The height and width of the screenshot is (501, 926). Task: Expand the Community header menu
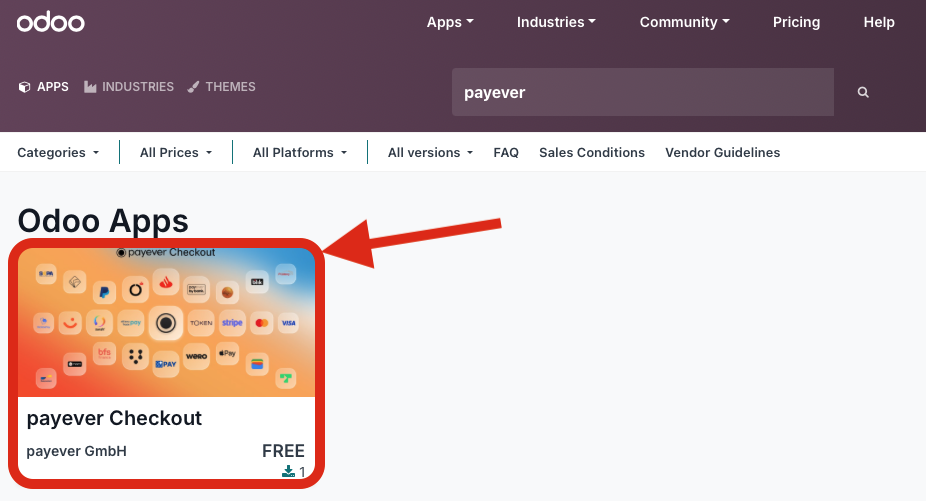tap(684, 22)
